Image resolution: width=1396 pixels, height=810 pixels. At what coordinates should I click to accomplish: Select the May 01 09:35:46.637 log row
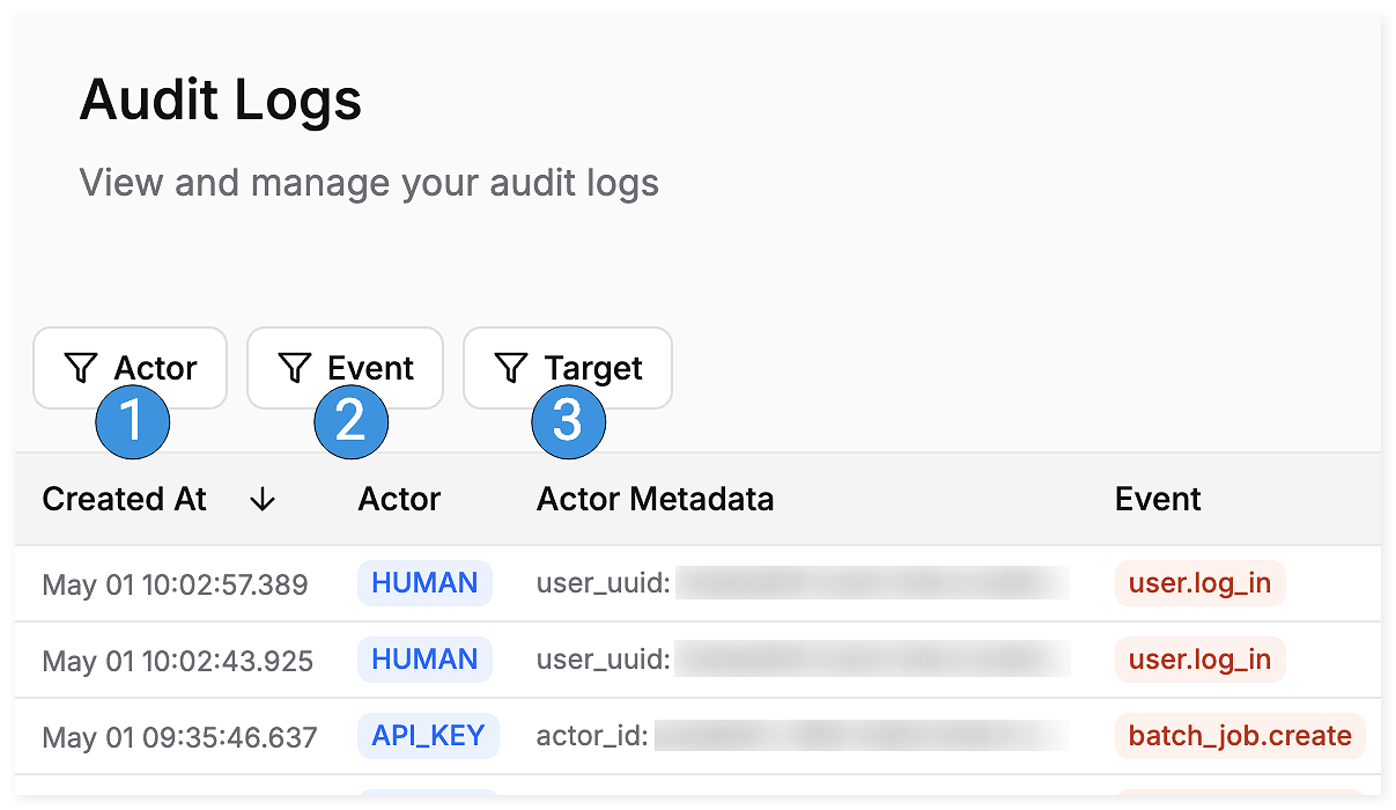coord(698,736)
